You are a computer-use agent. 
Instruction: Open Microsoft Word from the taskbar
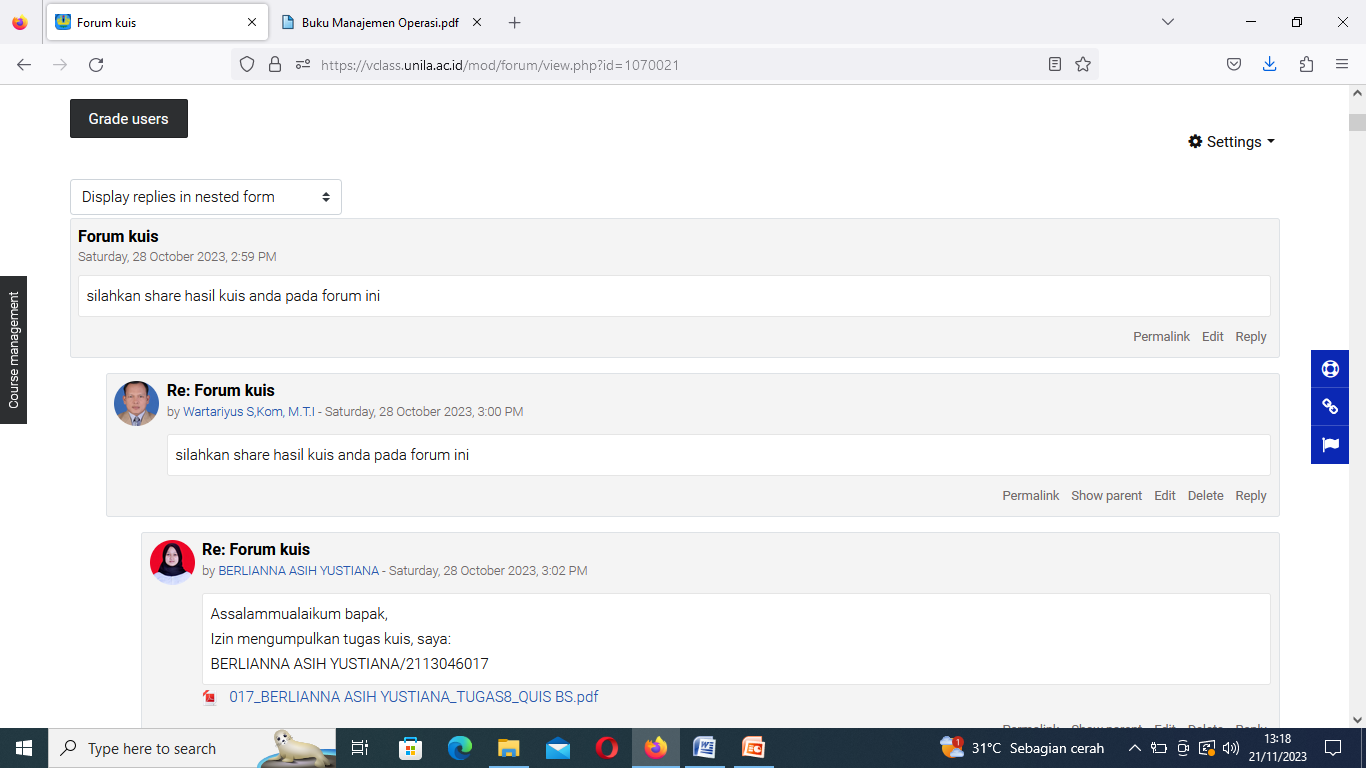click(704, 748)
